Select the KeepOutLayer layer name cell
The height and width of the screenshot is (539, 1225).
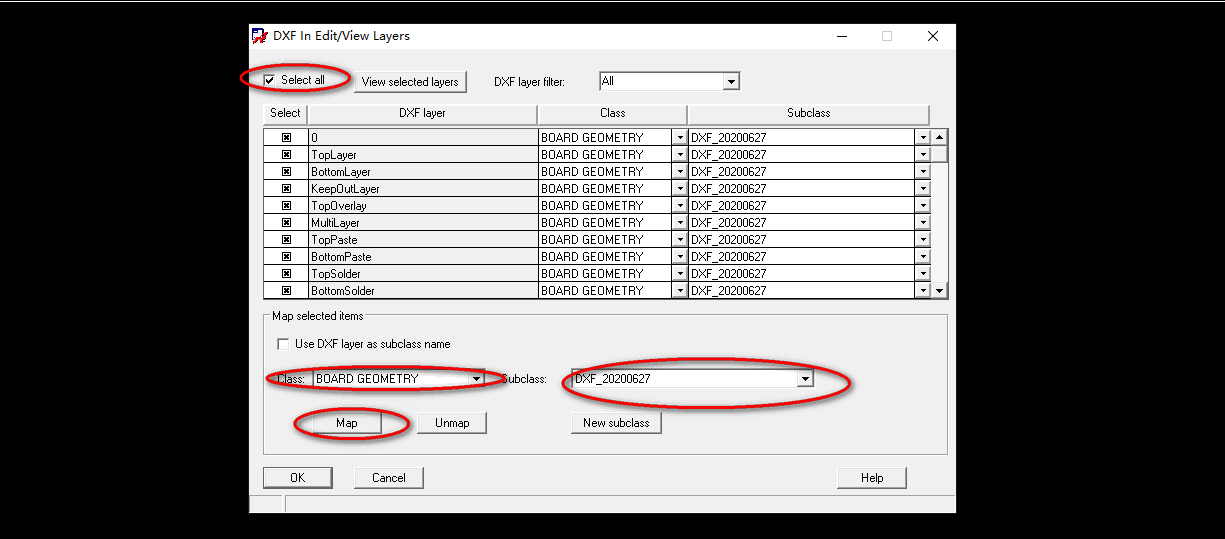[422, 189]
